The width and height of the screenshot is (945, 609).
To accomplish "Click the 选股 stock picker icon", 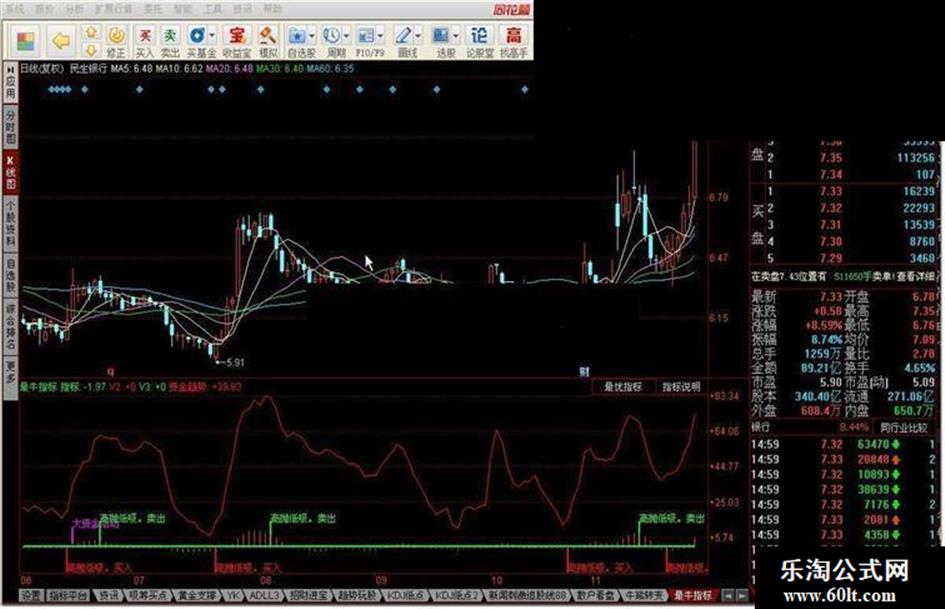I will (x=441, y=36).
